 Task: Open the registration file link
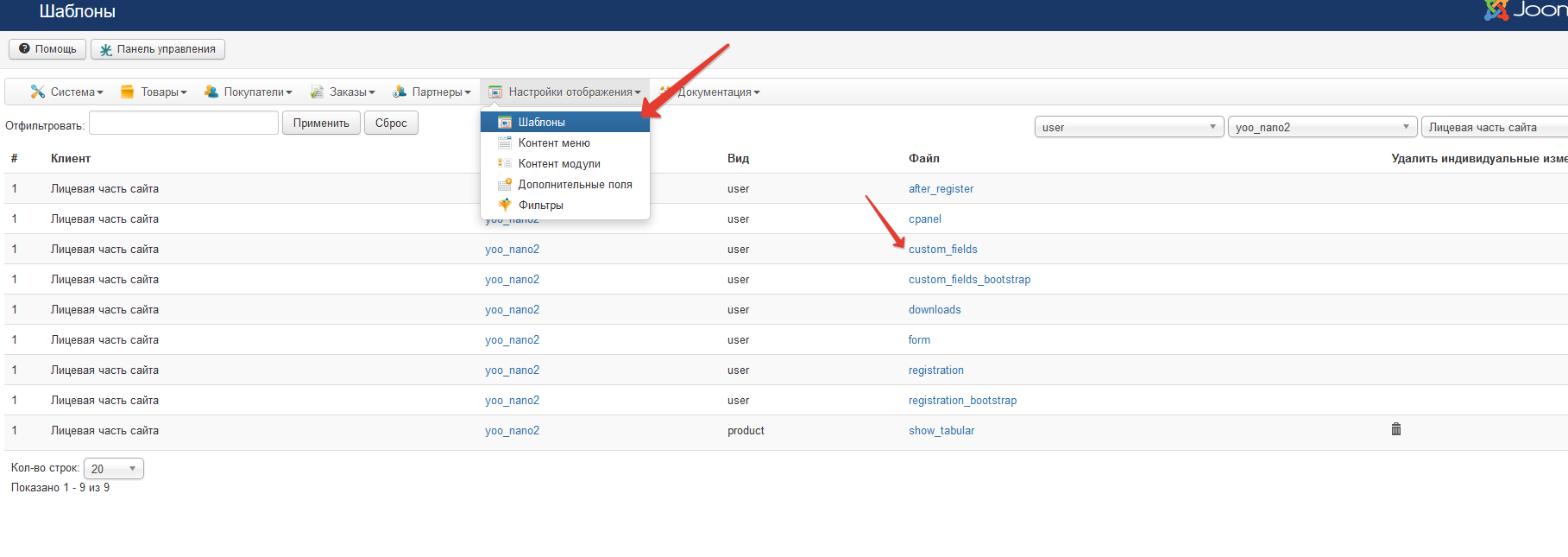(936, 370)
